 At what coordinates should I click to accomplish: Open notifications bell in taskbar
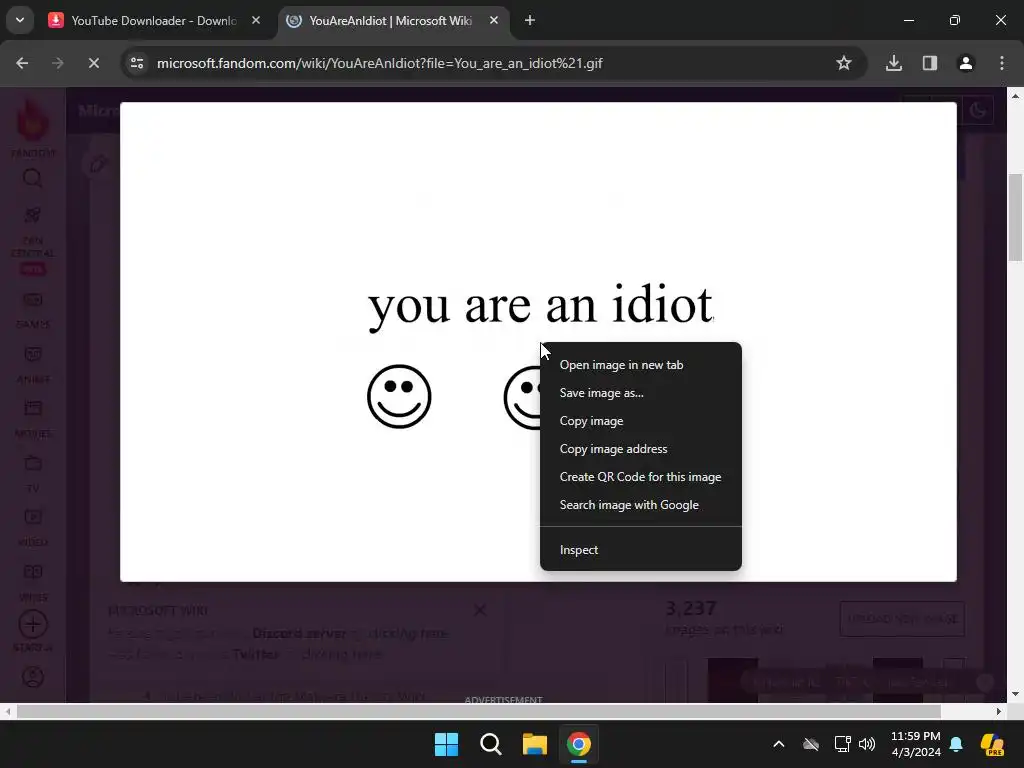tap(956, 744)
